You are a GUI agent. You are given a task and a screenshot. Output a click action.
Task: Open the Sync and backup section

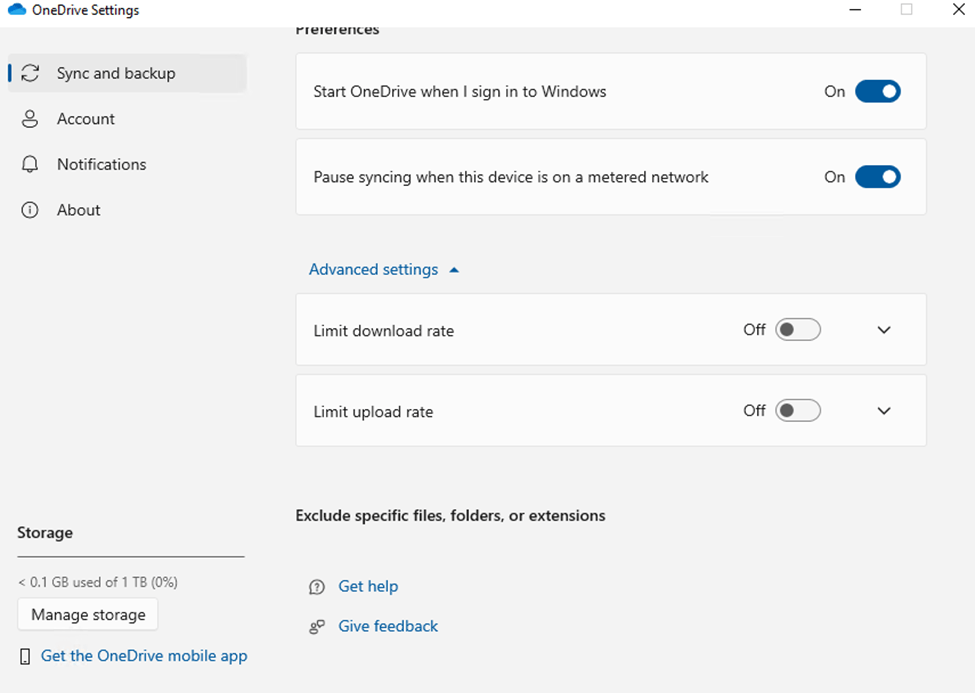tap(127, 73)
